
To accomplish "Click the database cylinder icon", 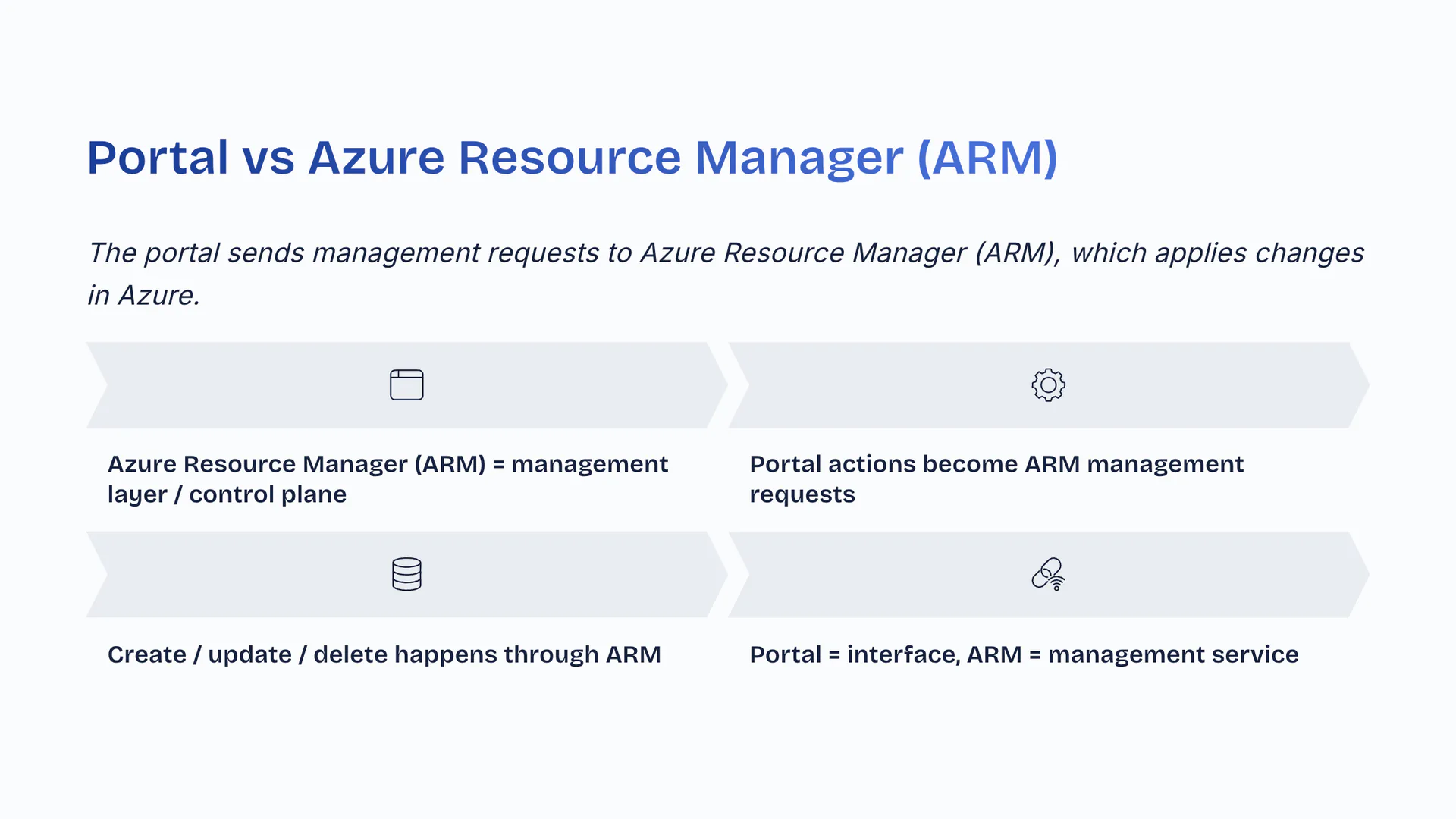I will point(406,574).
